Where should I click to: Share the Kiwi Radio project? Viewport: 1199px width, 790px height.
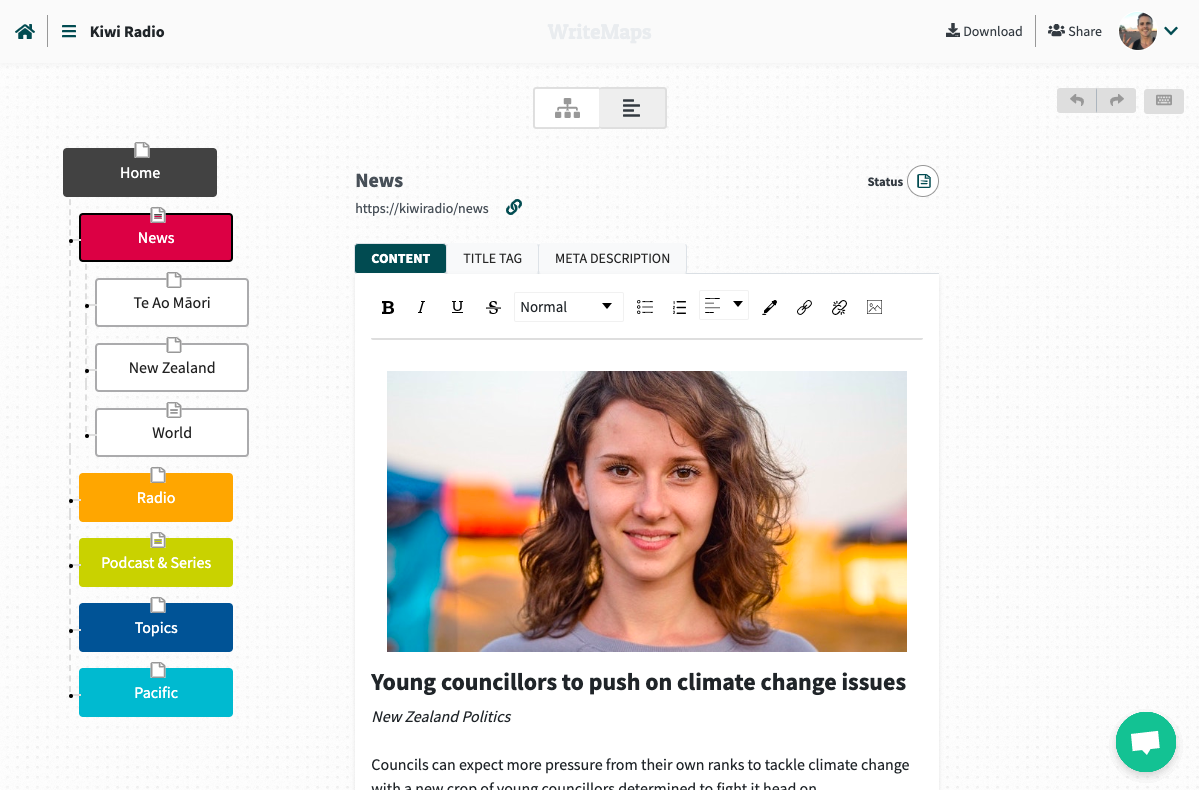pos(1074,31)
